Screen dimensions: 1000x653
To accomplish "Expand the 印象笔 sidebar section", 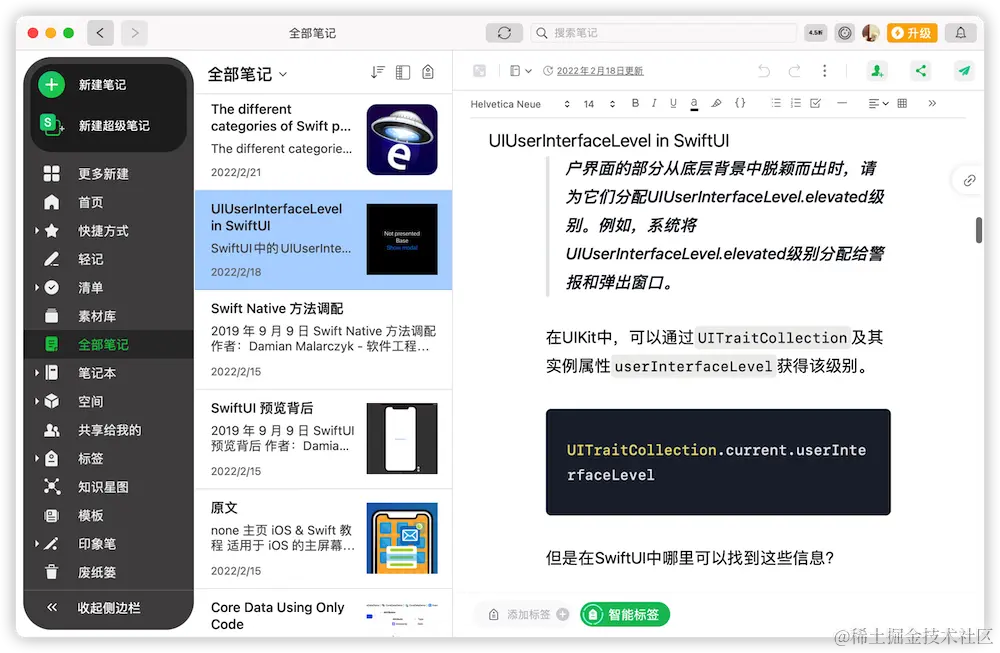I will 36,543.
